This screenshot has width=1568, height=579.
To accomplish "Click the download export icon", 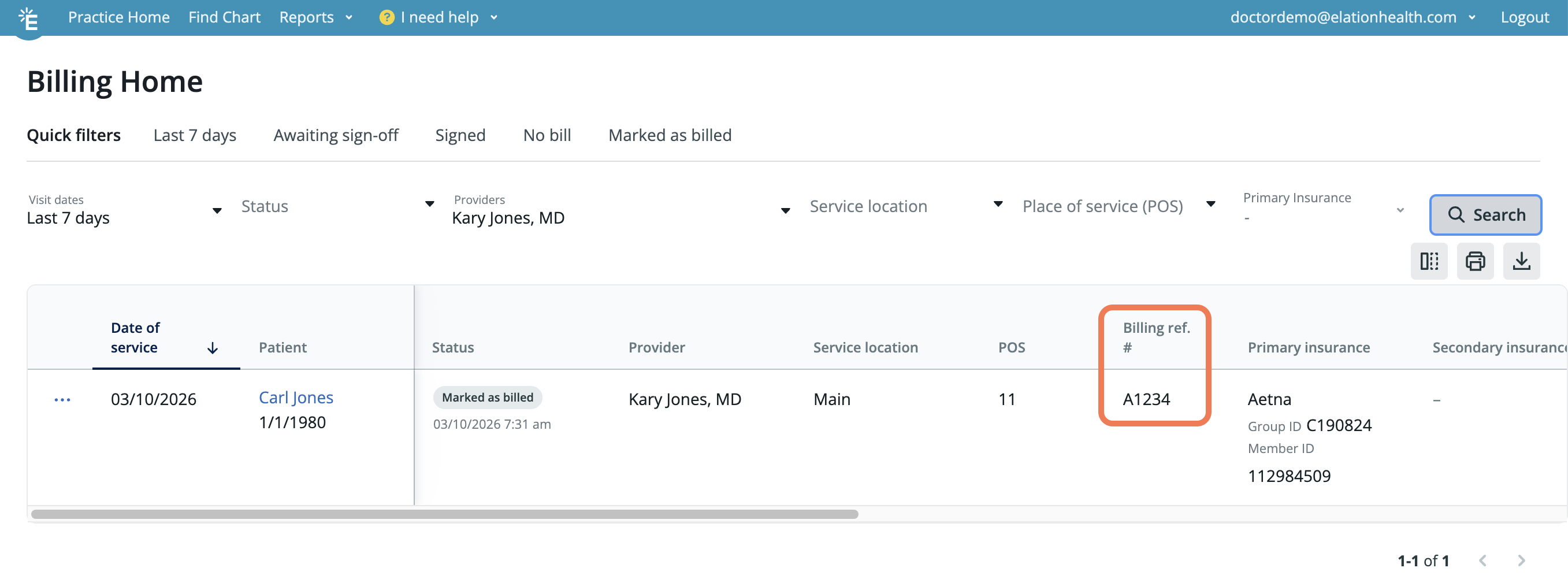I will coord(1522,261).
